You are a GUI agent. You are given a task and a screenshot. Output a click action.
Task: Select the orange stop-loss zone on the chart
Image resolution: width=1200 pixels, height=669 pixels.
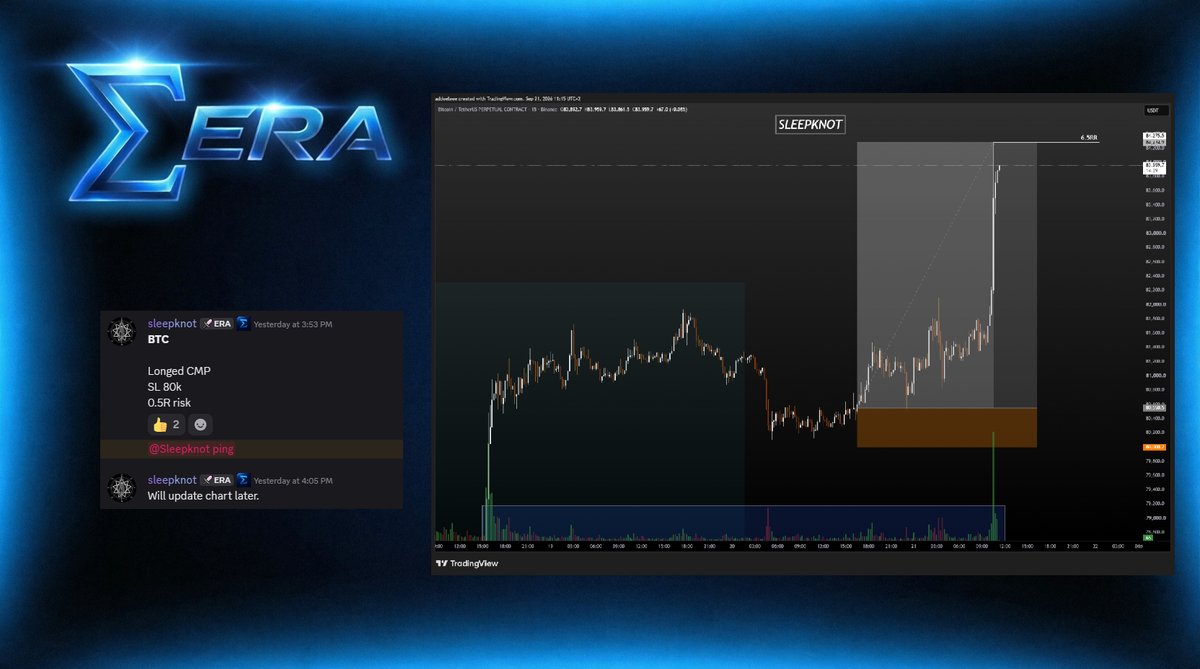947,427
